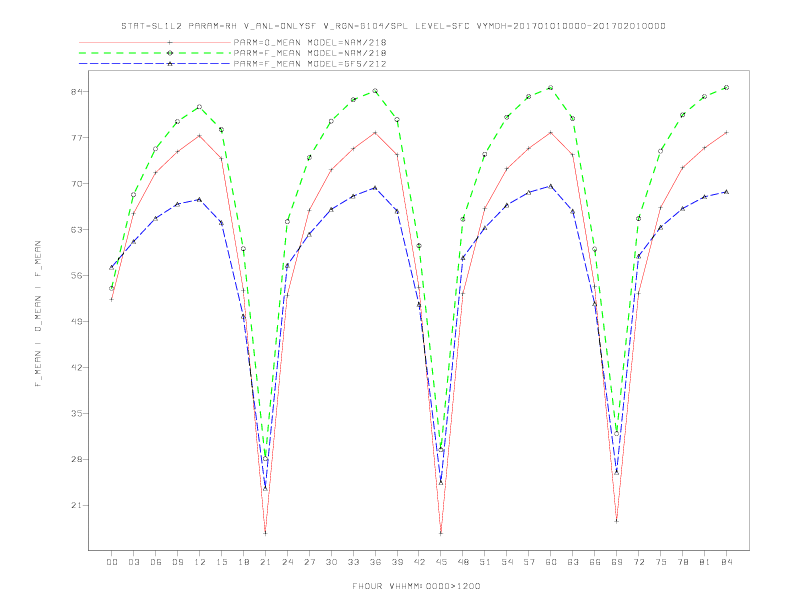Select legend entry PARM=F_MEAN MODEL=GFS/212
Viewport: 792px width, 612px height.
pos(310,64)
